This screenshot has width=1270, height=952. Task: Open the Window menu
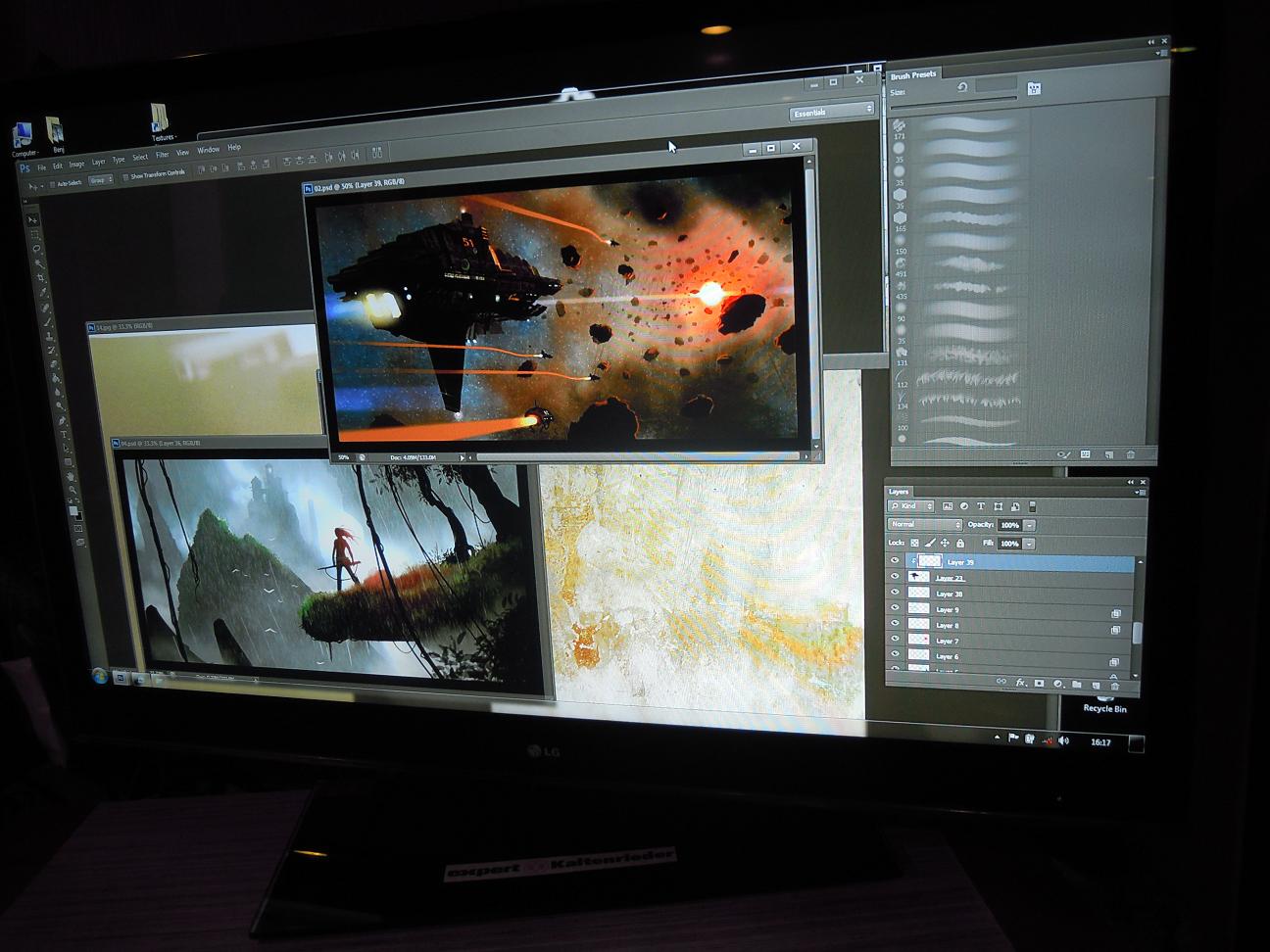[x=208, y=150]
